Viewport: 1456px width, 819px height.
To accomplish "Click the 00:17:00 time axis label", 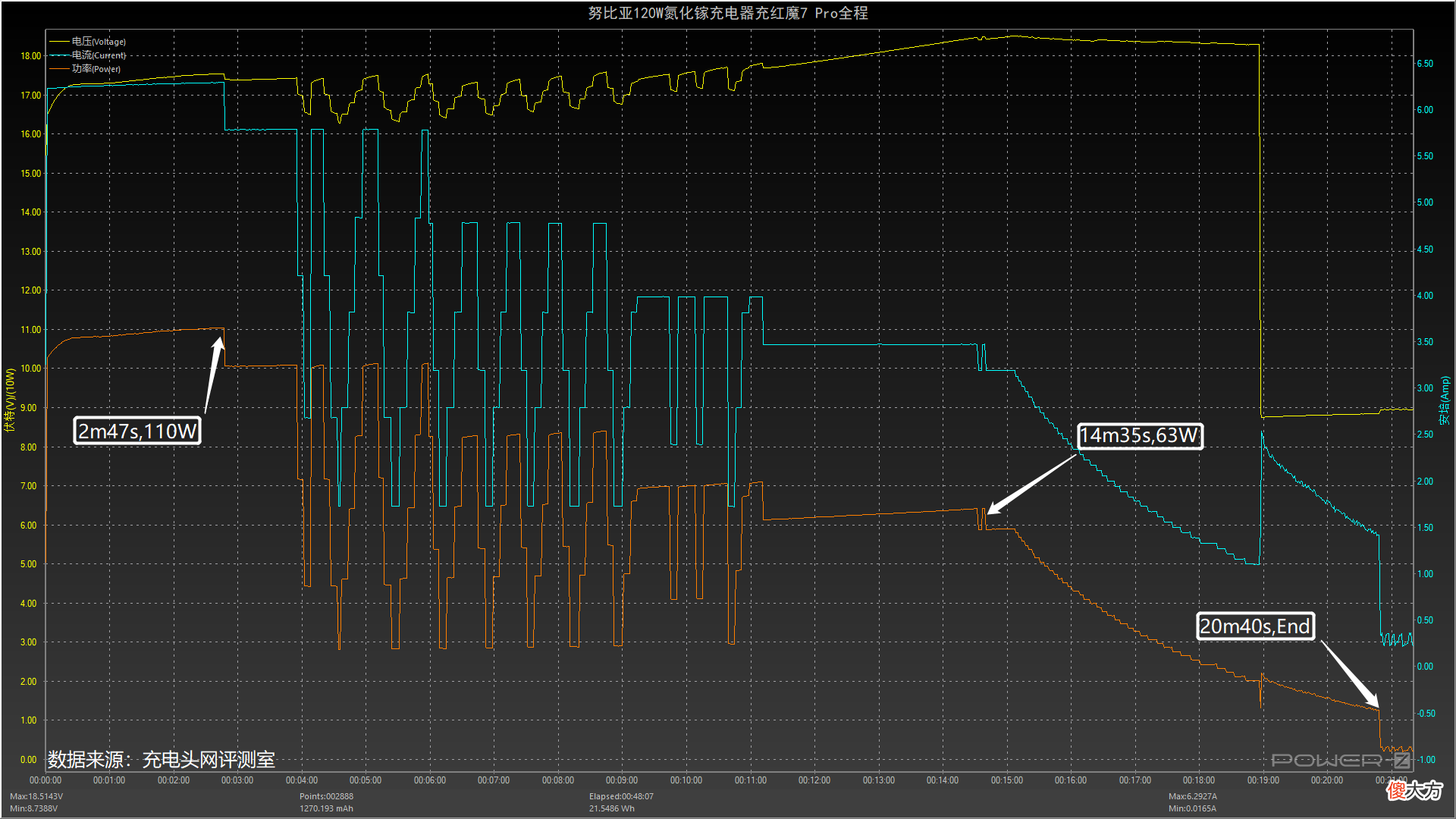I will click(1135, 780).
